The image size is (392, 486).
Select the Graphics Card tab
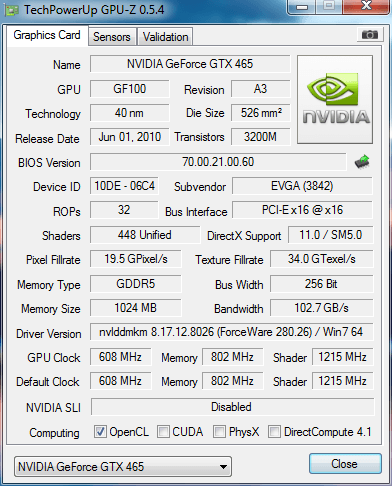[47, 35]
